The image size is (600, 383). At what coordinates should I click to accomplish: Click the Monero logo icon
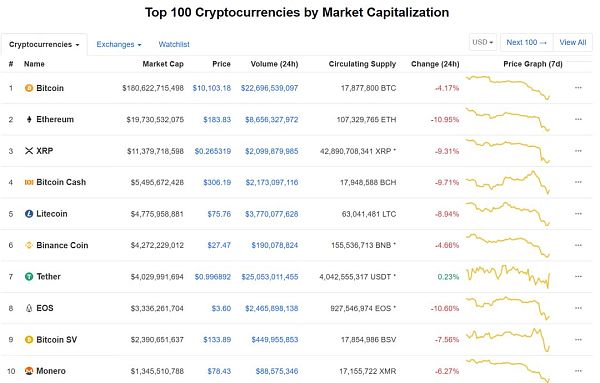tap(29, 371)
